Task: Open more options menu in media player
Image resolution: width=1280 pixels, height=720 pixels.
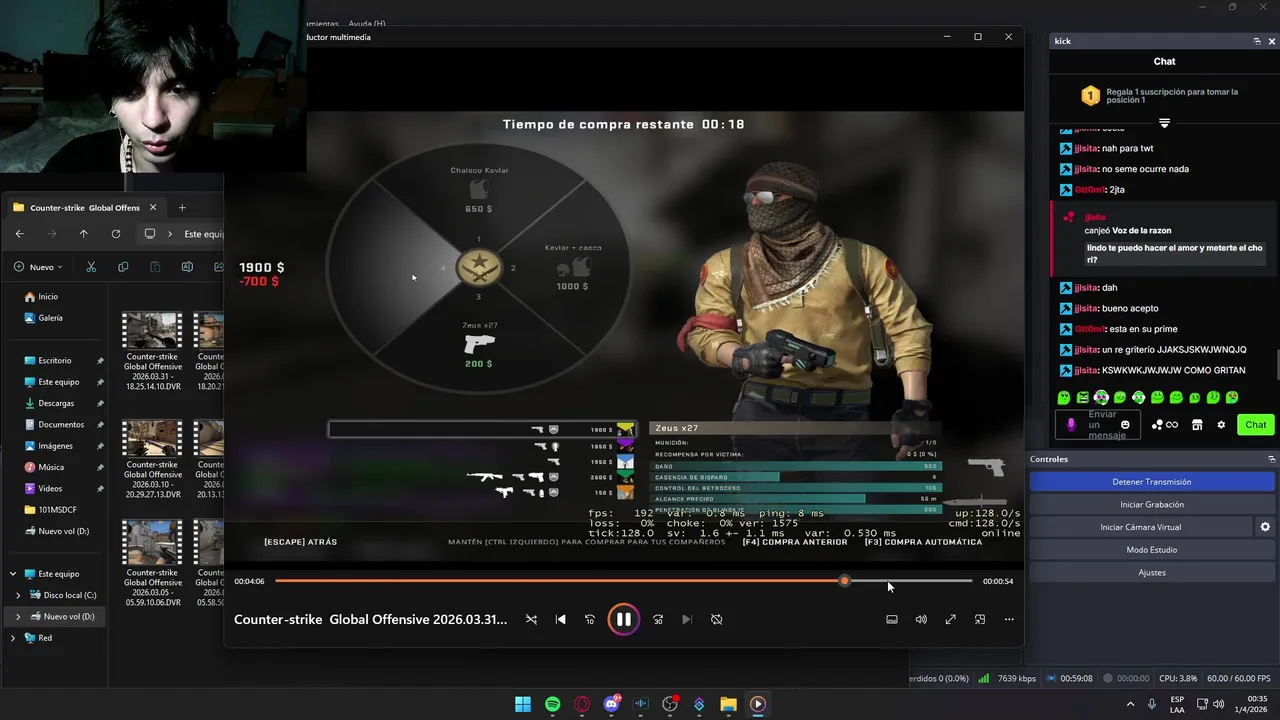Action: pyautogui.click(x=1009, y=619)
